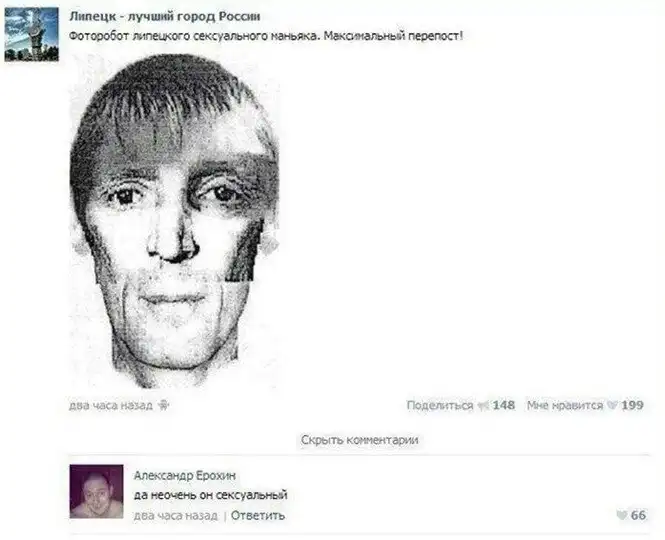Click the comment's два часа назад timestamp

(x=176, y=516)
